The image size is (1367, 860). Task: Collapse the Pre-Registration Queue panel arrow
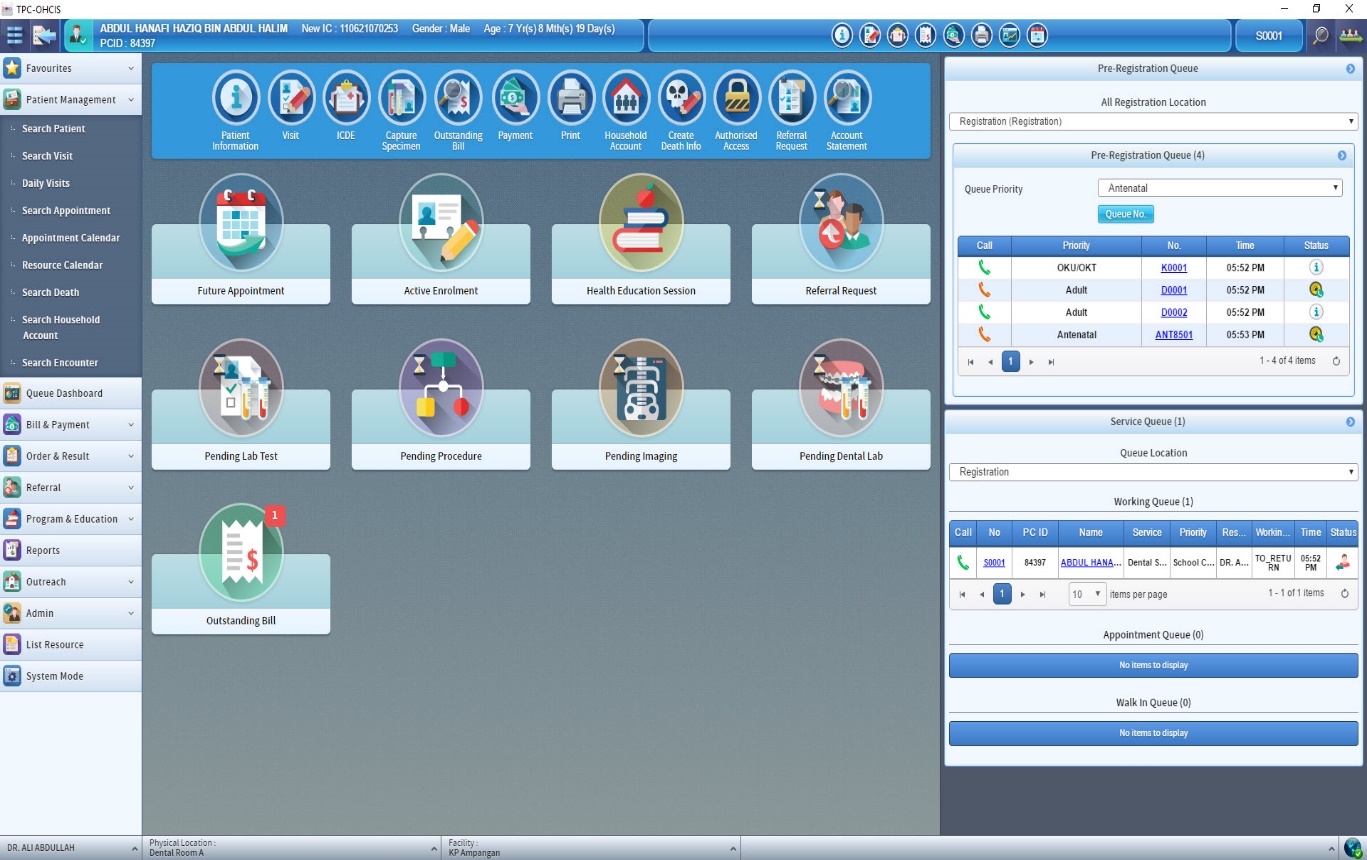1350,69
